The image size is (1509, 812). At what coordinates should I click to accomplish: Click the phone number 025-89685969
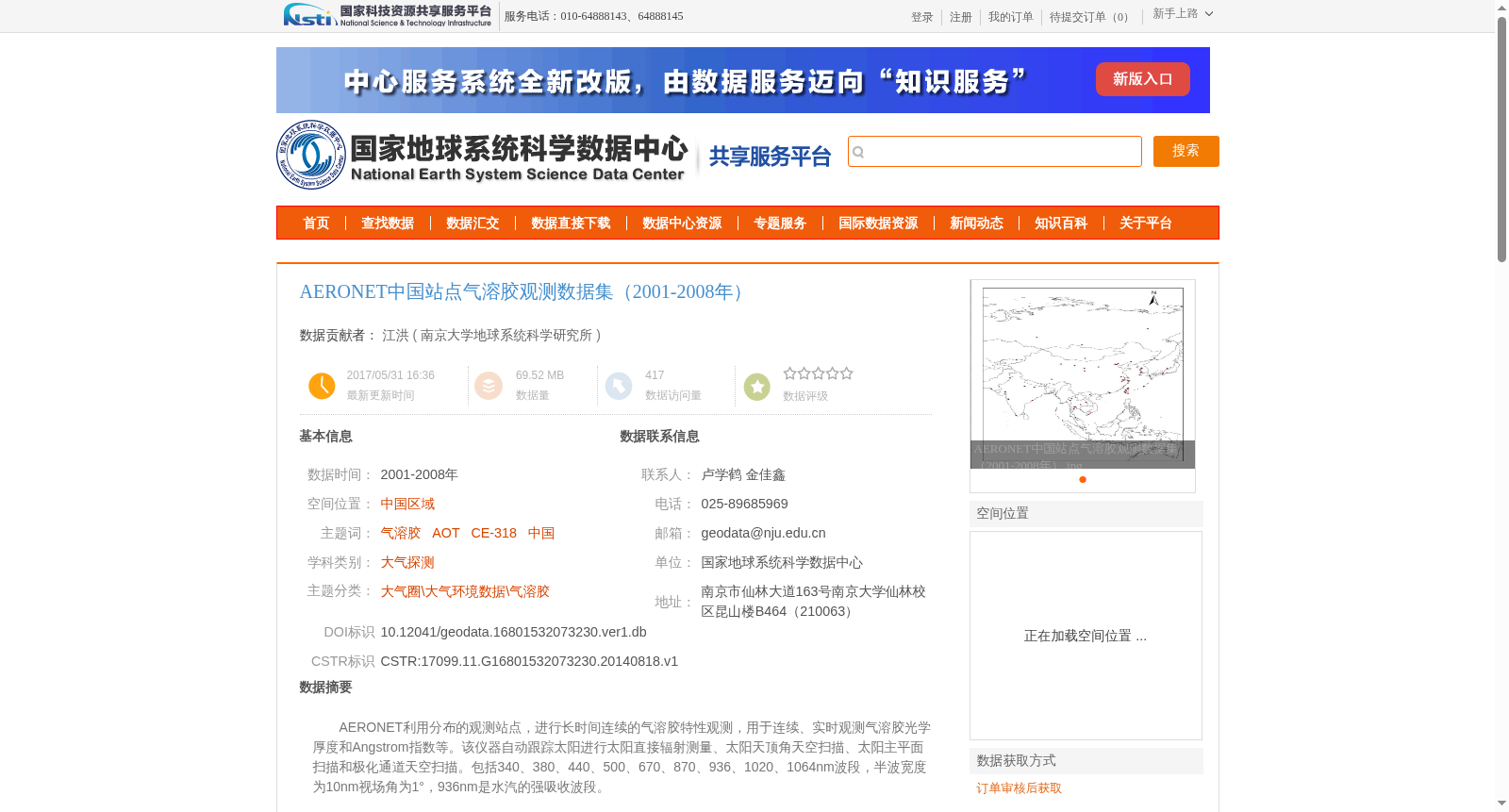tap(744, 504)
